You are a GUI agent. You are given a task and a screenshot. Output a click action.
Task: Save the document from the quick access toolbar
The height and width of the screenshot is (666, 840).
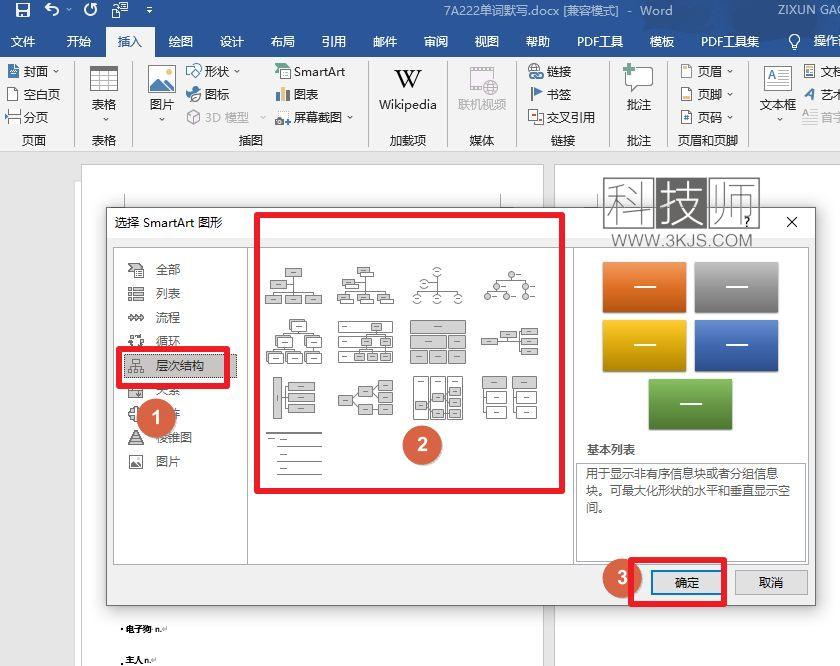click(x=22, y=10)
